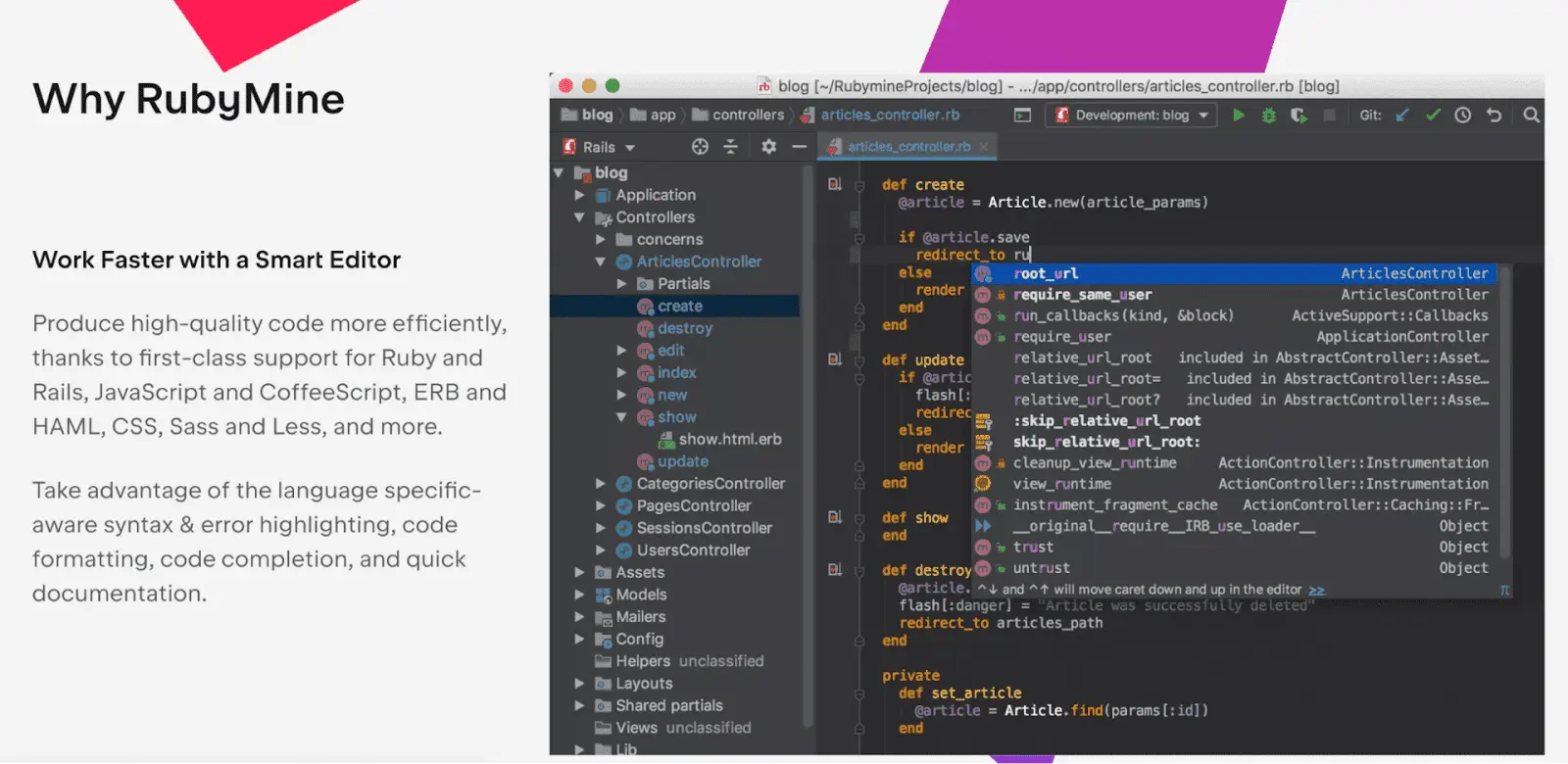
Task: Run with coverage icon
Action: (1298, 116)
